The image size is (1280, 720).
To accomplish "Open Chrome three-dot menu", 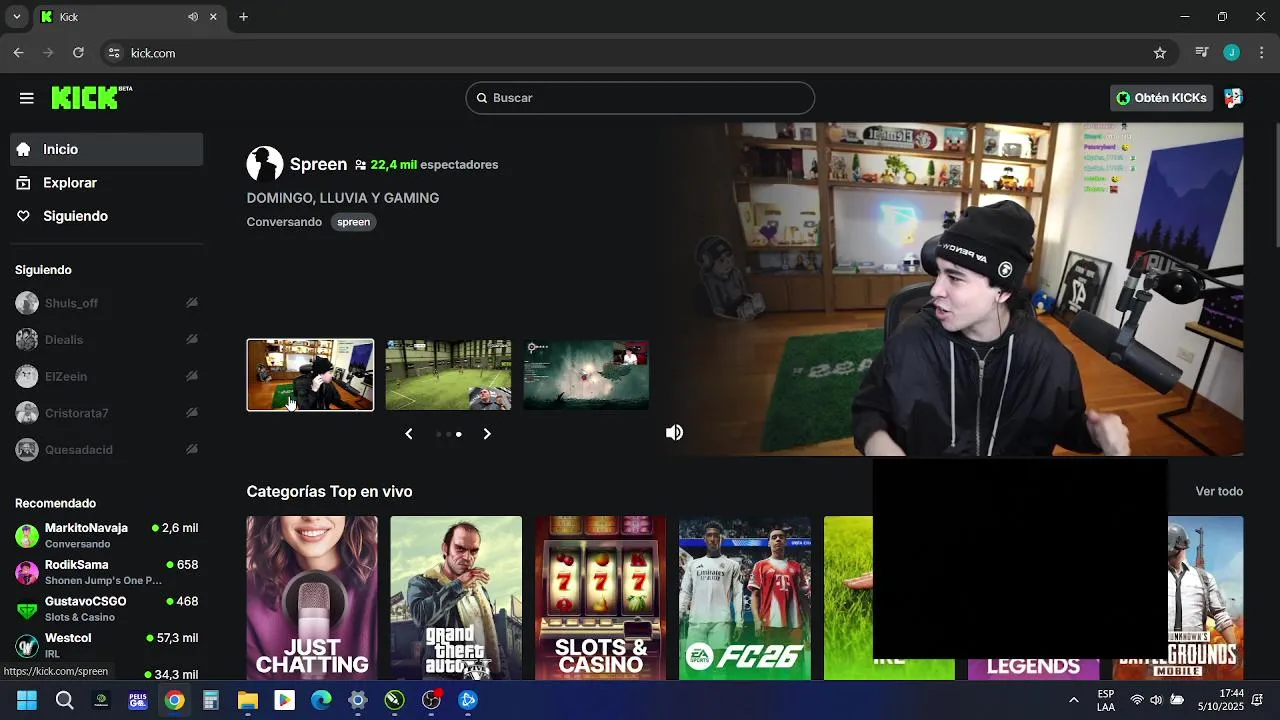I will (1262, 53).
